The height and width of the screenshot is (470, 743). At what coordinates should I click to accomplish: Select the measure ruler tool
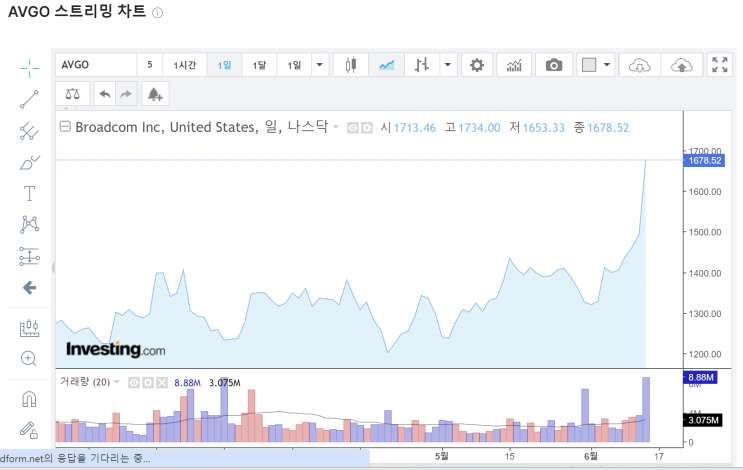[29, 328]
